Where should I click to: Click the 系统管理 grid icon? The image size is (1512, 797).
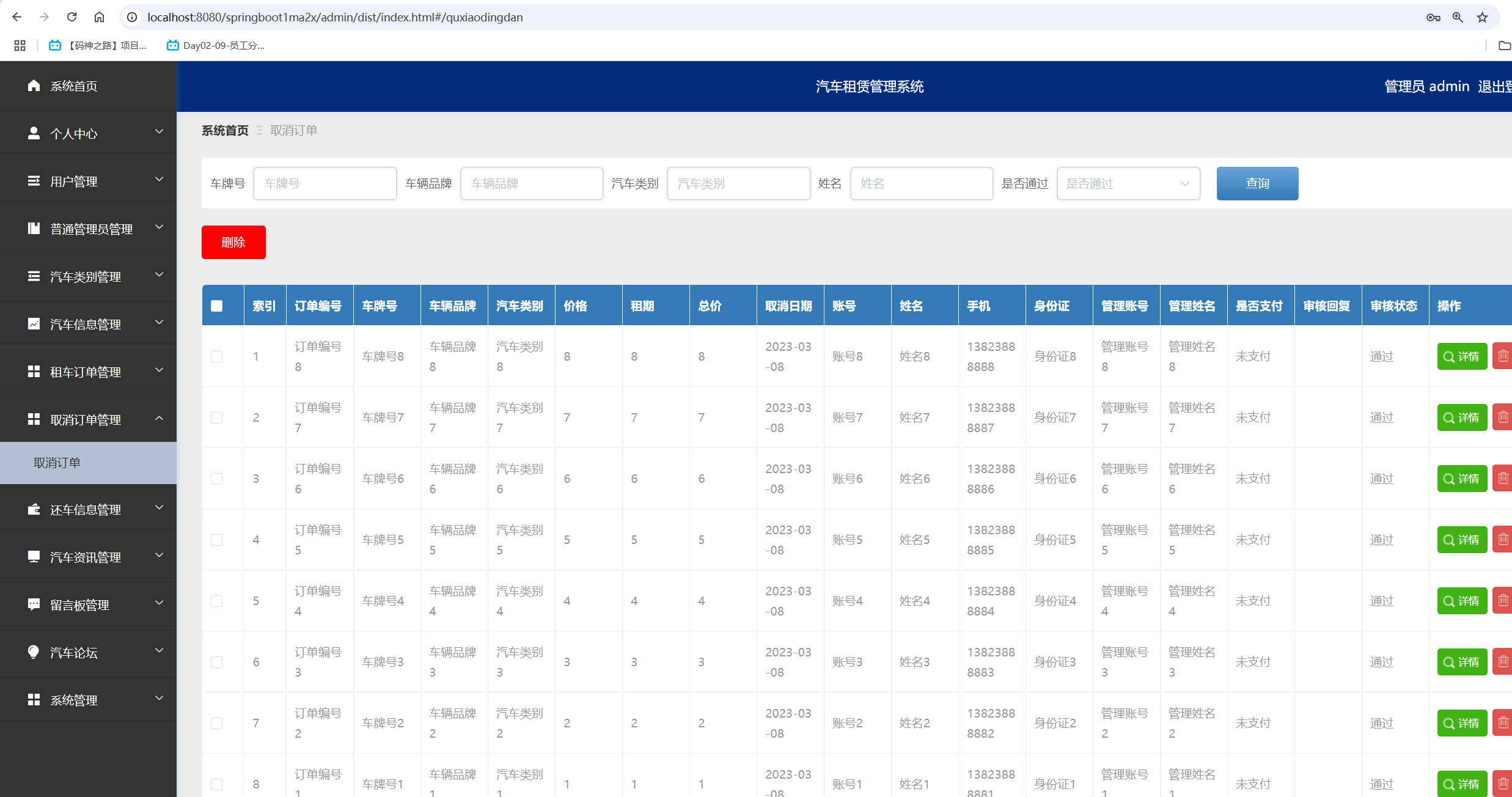pyautogui.click(x=34, y=700)
